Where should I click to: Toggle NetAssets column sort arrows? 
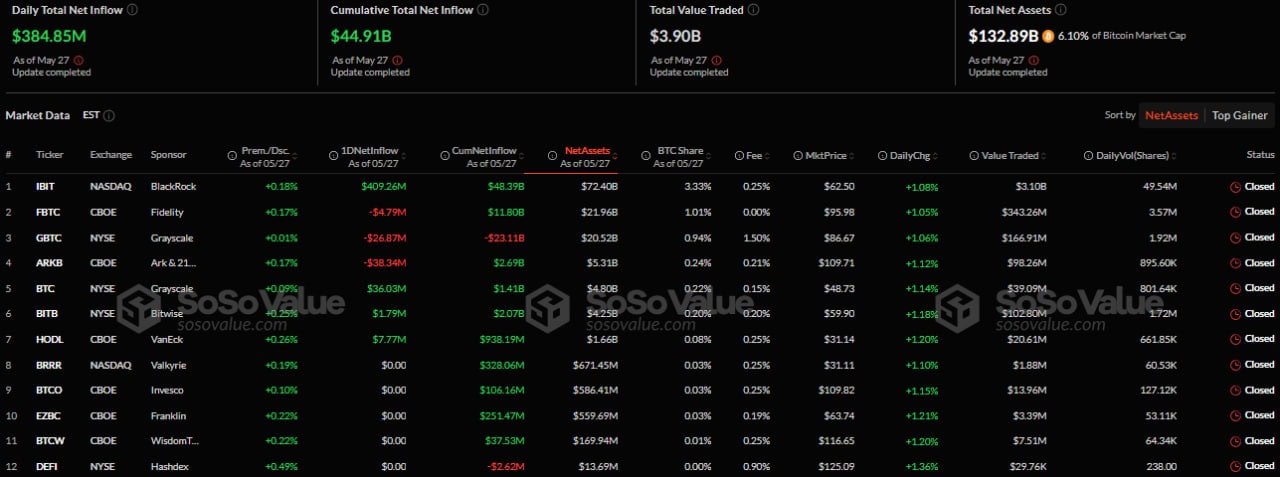tap(615, 156)
